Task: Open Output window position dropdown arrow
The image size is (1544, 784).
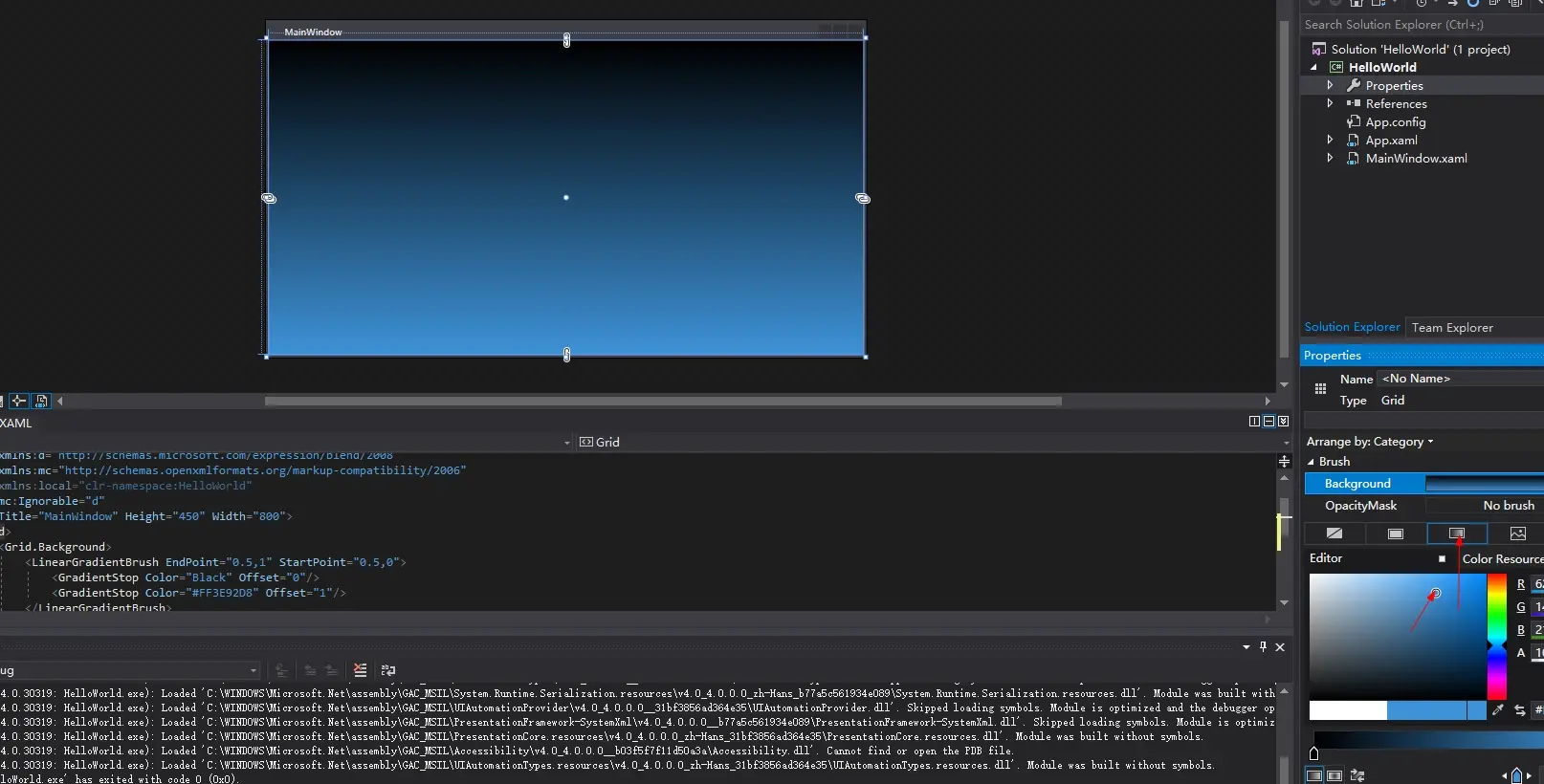Action: [1246, 647]
